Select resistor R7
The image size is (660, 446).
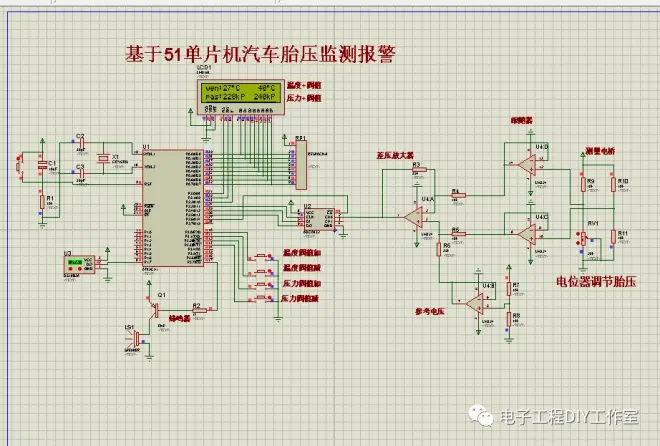(509, 289)
